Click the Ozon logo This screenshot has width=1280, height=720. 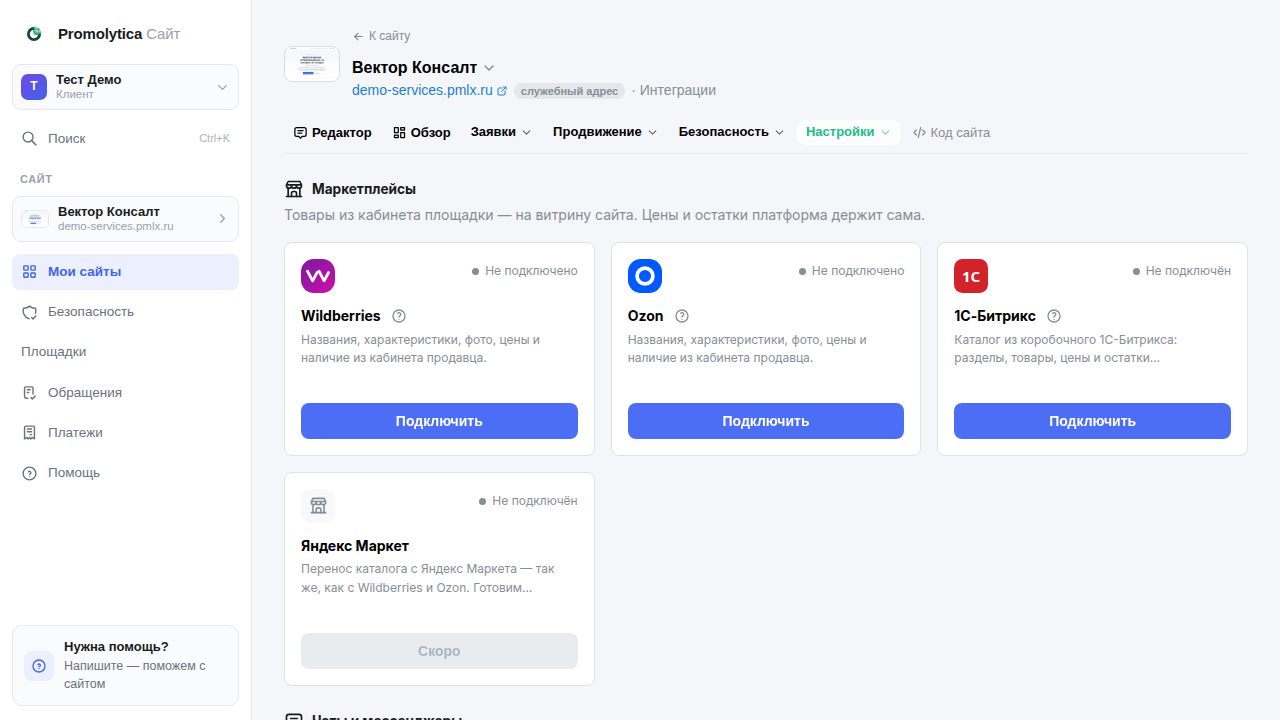pos(645,276)
